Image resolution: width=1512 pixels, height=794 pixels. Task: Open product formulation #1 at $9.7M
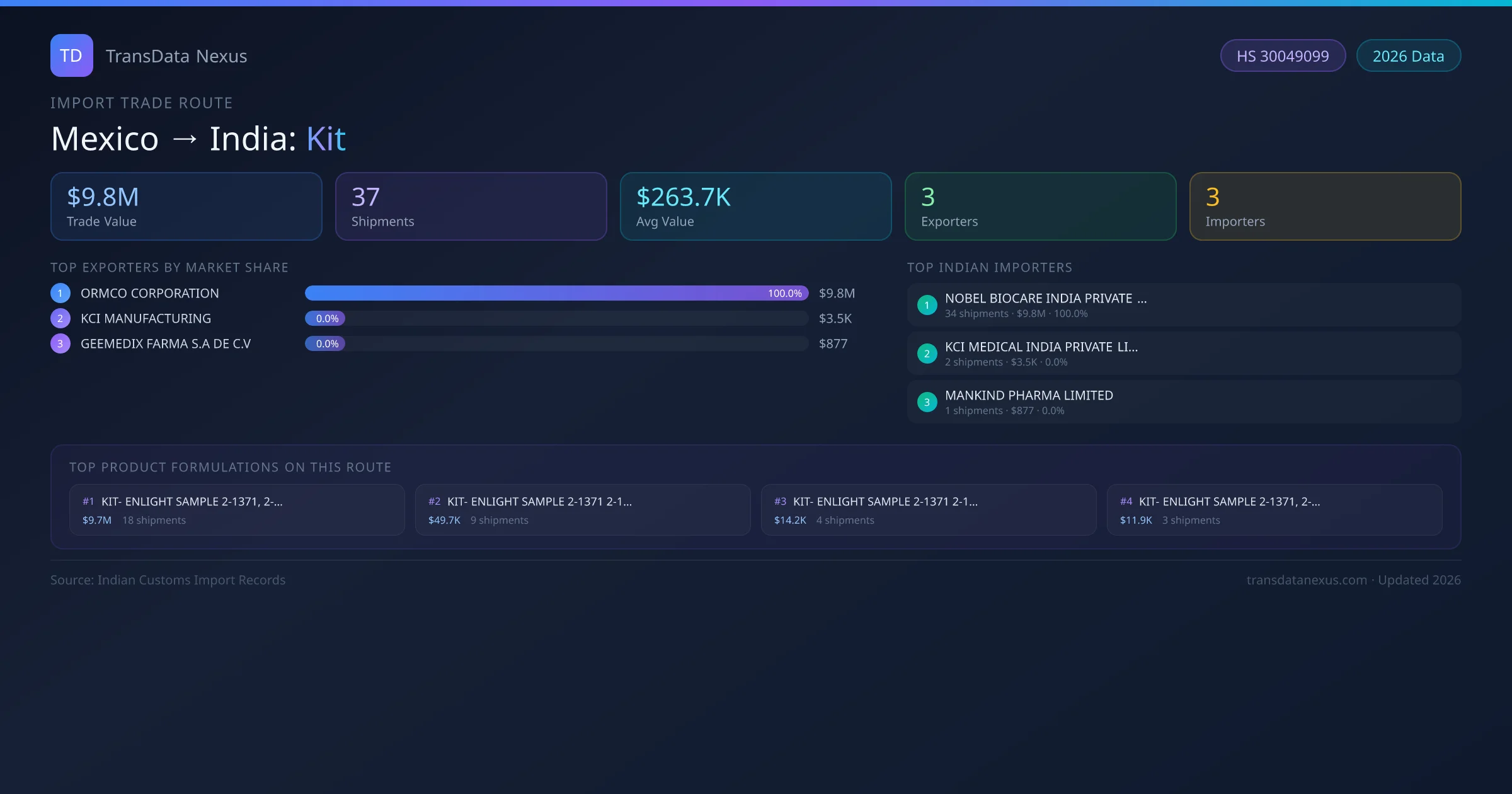pyautogui.click(x=237, y=510)
